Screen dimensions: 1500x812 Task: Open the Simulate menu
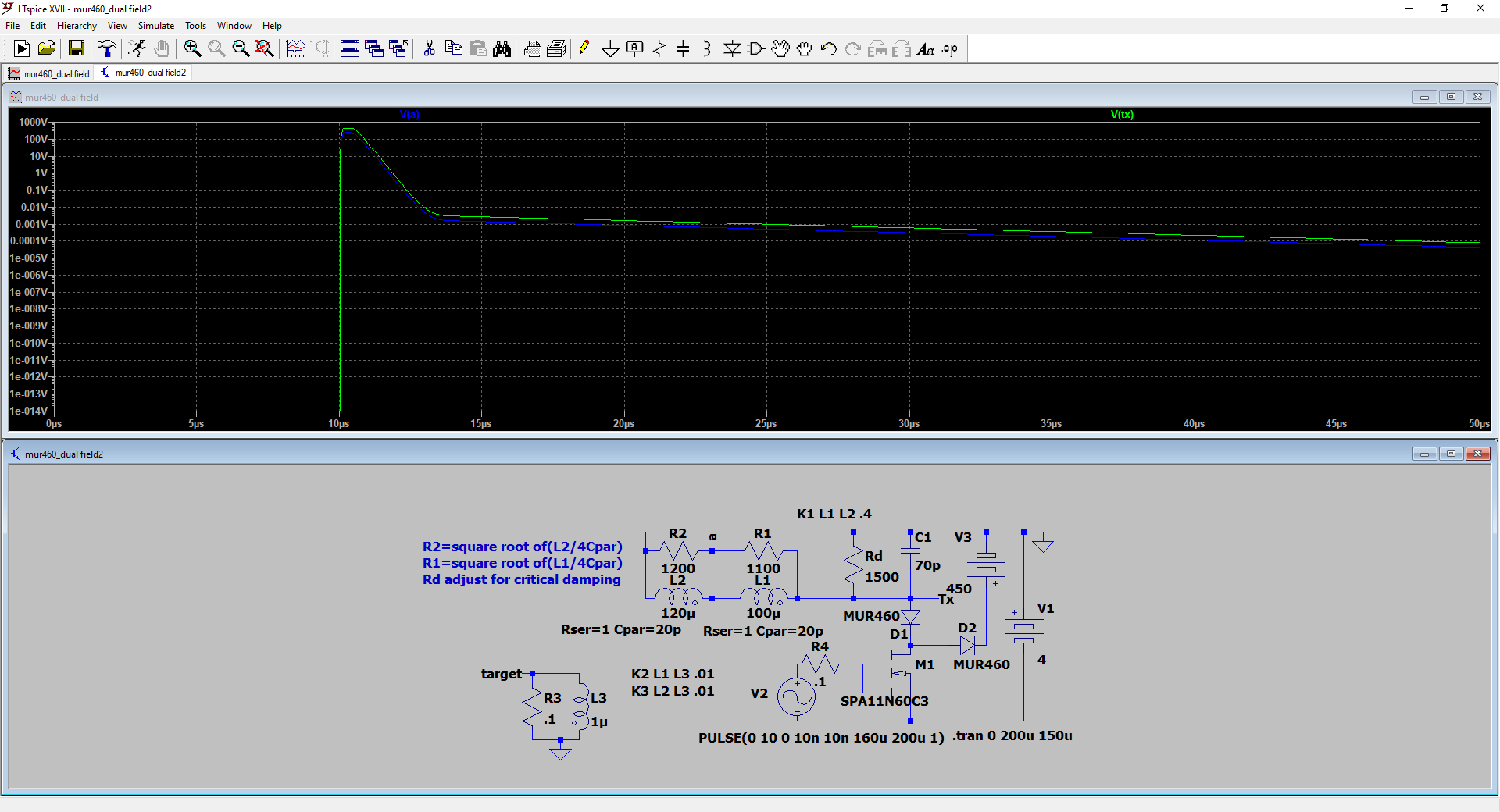click(x=155, y=26)
